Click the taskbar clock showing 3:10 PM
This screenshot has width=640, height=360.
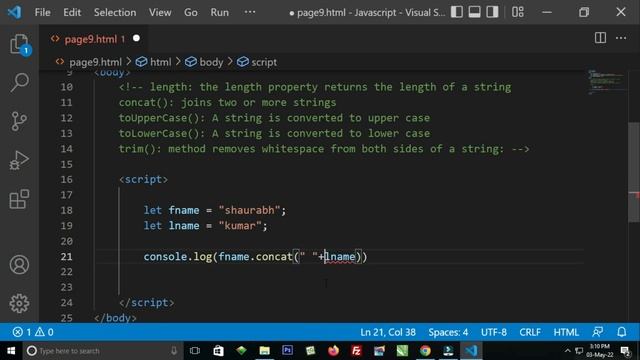[x=599, y=351]
